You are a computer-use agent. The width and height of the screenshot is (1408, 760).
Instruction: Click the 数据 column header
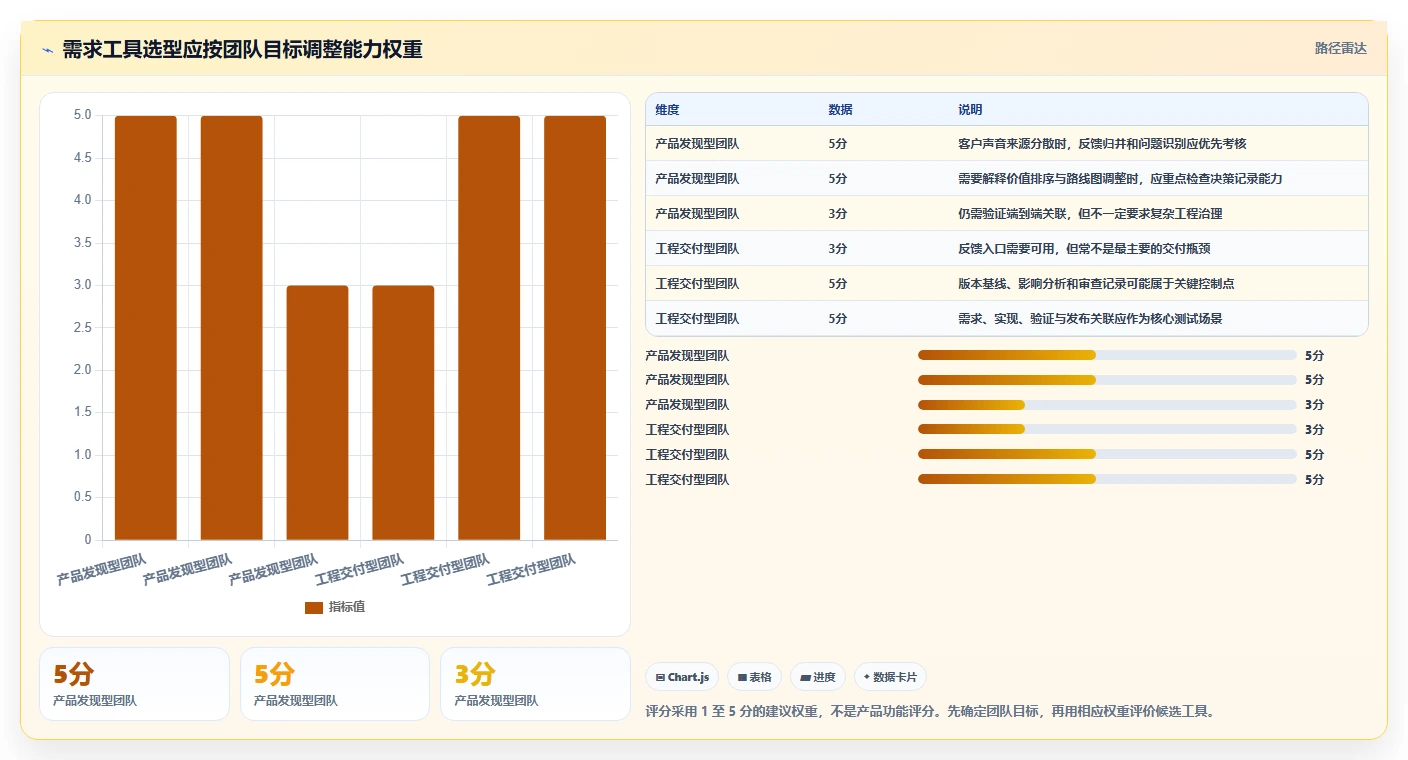(x=841, y=110)
